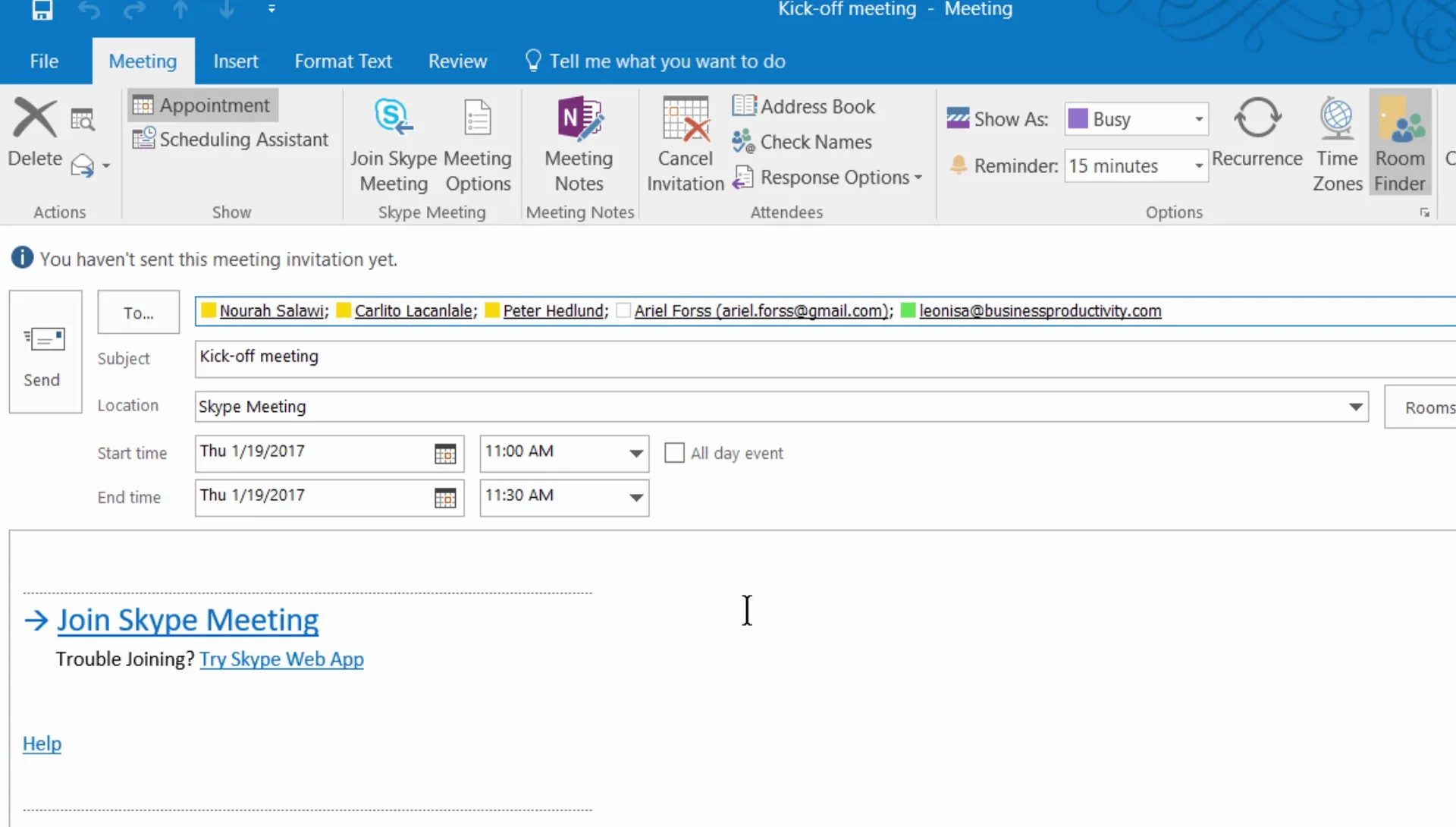
Task: Click the Redo arrow in title bar
Action: [x=135, y=9]
